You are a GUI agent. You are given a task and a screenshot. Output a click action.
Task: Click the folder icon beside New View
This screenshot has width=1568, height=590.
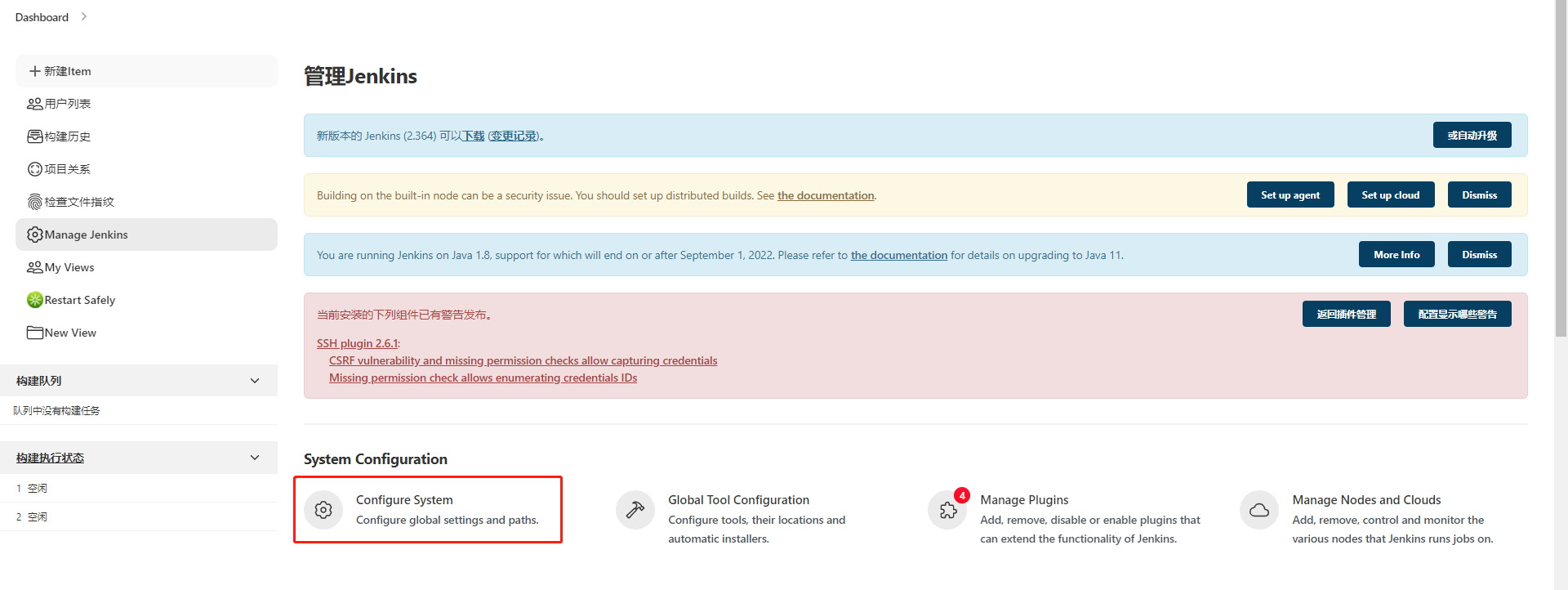tap(35, 333)
